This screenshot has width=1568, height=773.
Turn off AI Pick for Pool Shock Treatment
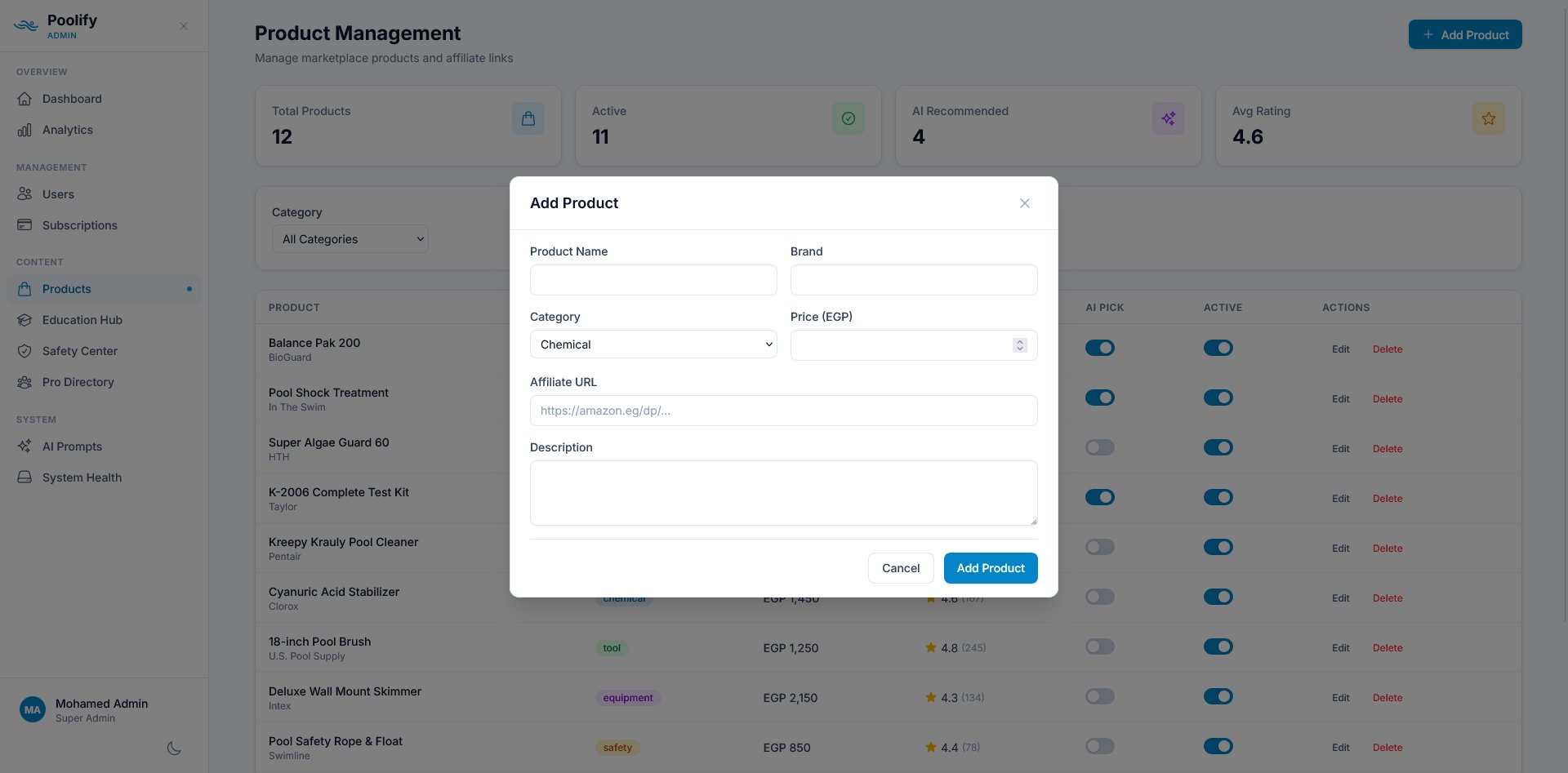[x=1099, y=398]
